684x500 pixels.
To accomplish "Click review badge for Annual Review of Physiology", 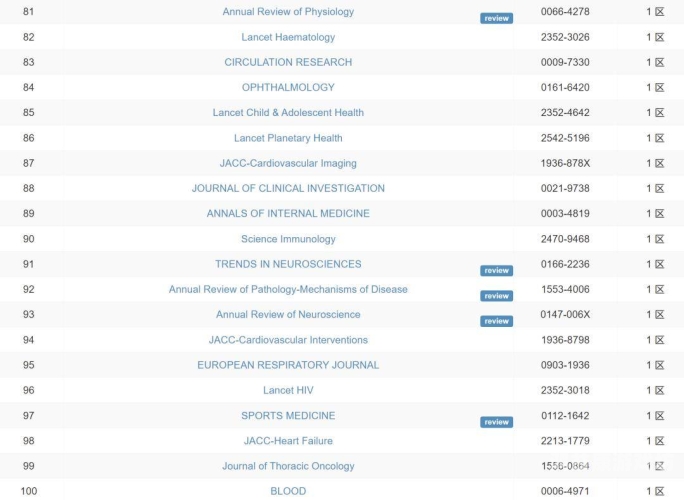I will 496,18.
